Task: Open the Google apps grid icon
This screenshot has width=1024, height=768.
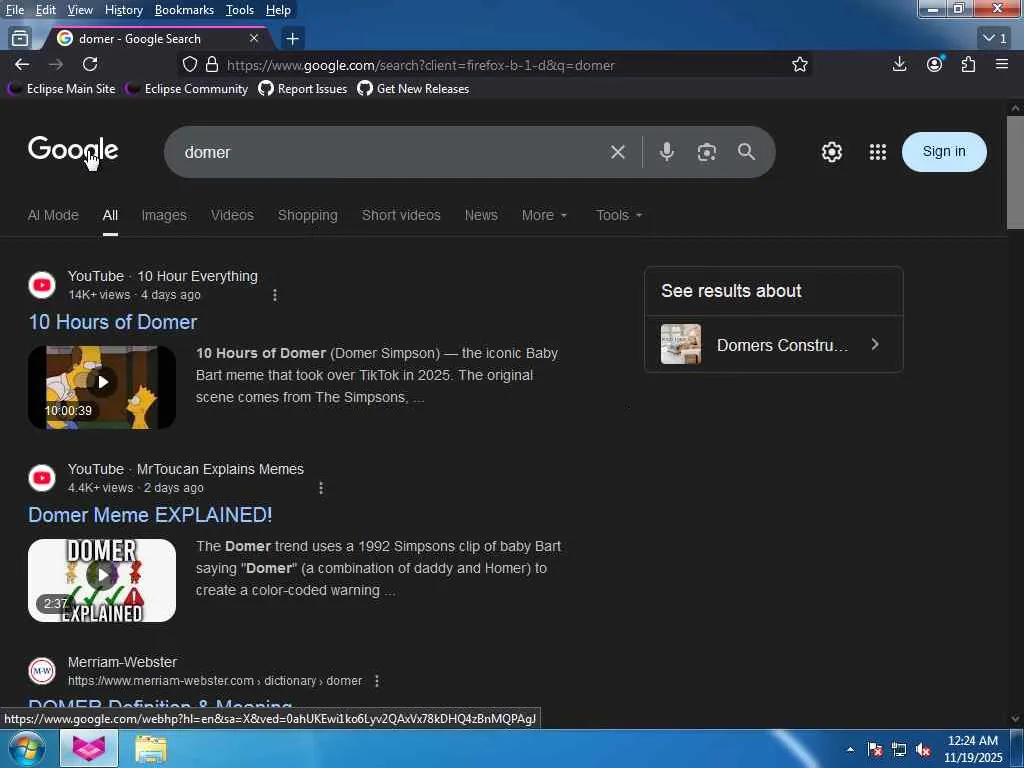Action: [x=878, y=152]
